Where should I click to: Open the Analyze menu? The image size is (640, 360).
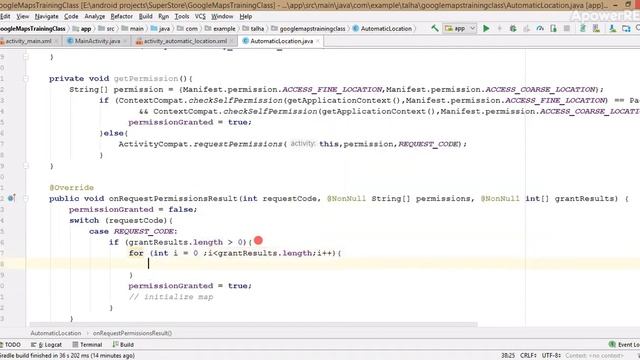point(95,16)
